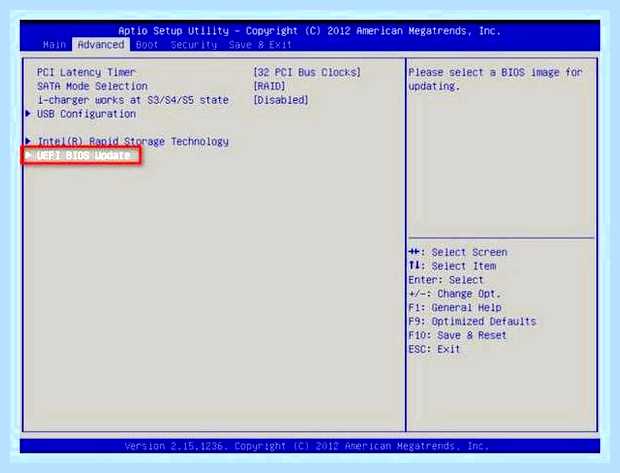Click the F1: General Help hint
620x473 pixels.
pyautogui.click(x=455, y=308)
